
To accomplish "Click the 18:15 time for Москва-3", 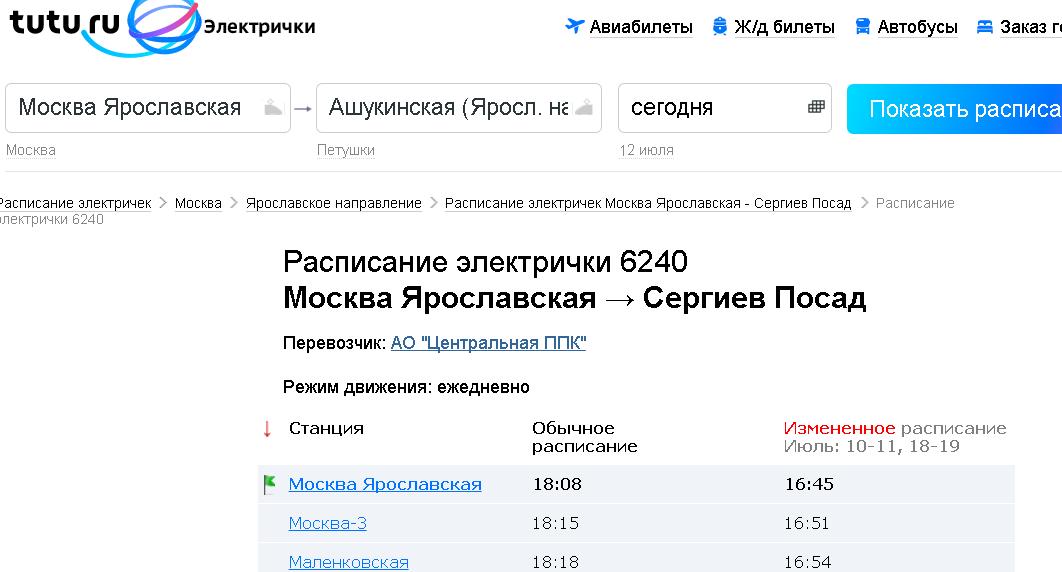I will click(x=555, y=523).
